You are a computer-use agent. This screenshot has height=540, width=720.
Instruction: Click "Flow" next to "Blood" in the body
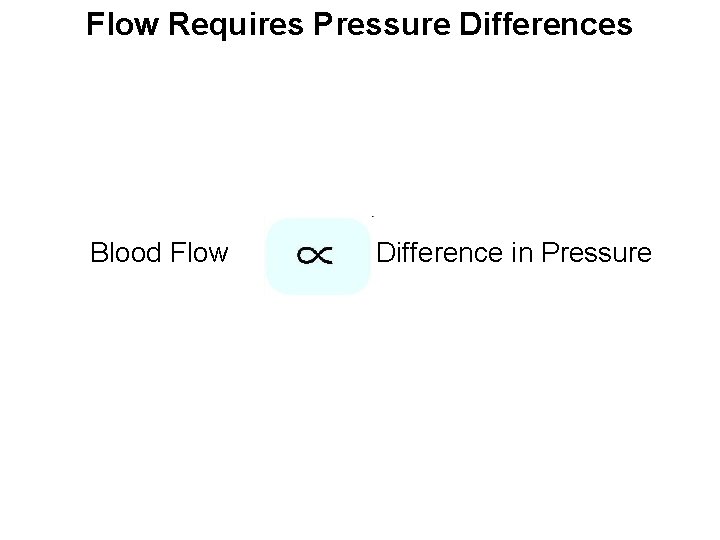tap(199, 252)
